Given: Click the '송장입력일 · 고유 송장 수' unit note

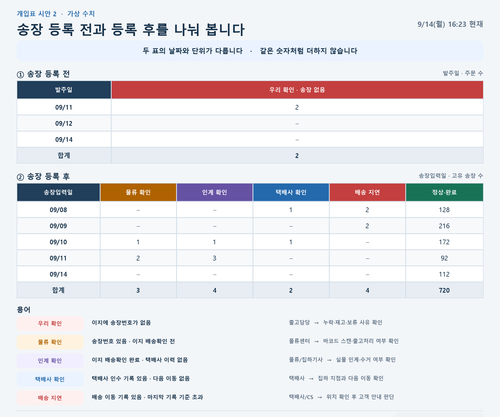Looking at the screenshot, I should tap(451, 175).
